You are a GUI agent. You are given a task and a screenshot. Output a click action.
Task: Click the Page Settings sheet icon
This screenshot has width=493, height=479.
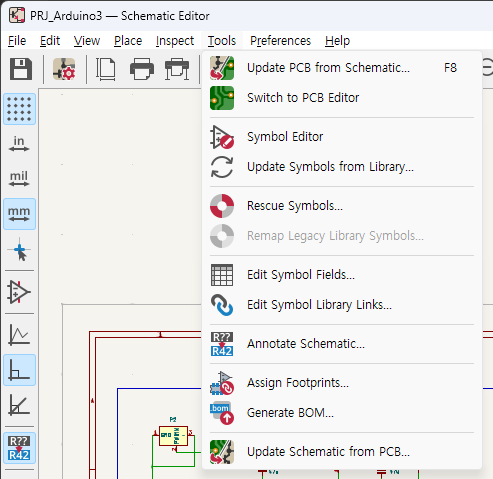click(106, 69)
